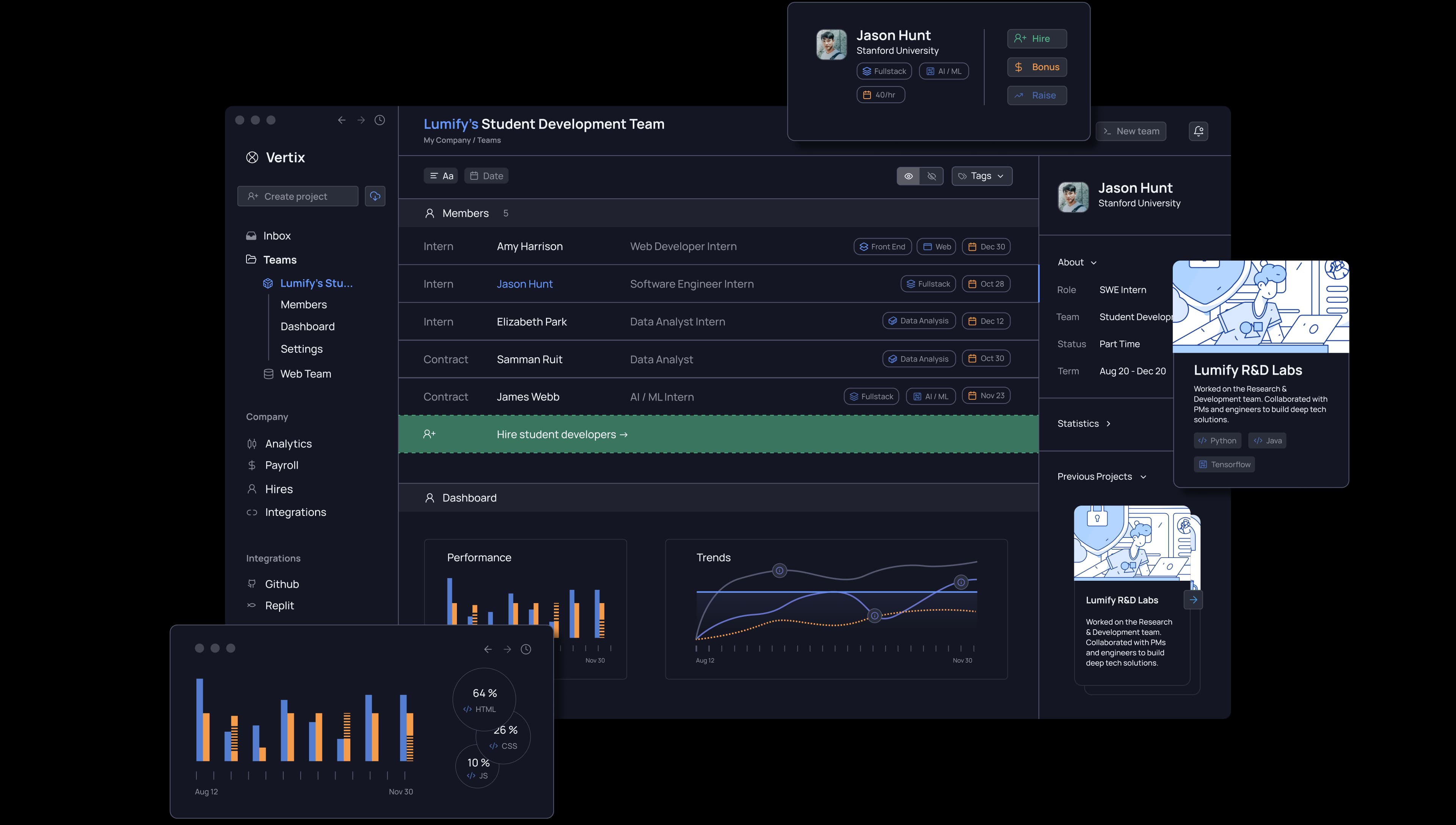Click the Vertix logo icon

pos(252,157)
